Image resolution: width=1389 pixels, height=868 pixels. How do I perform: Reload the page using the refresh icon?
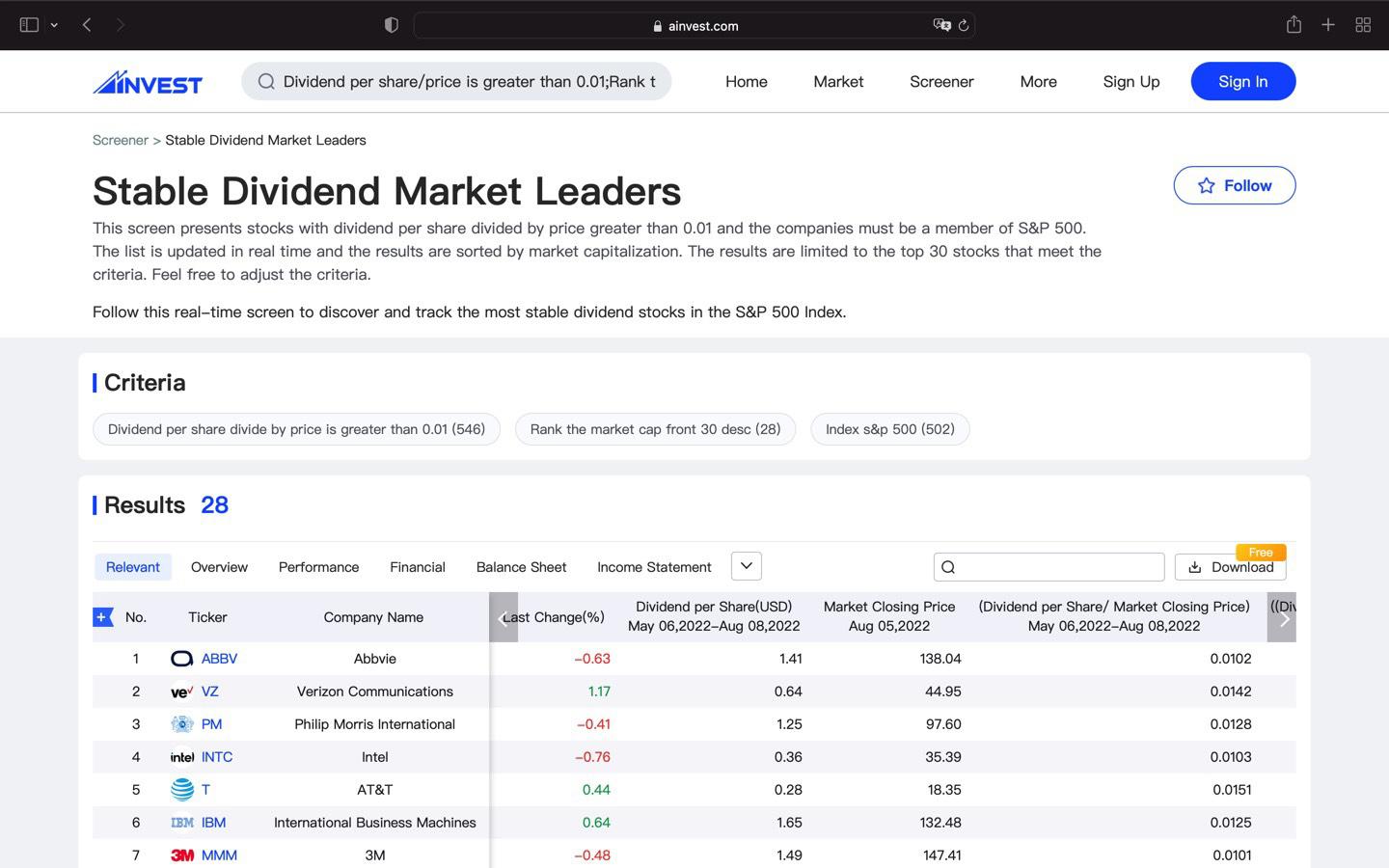(964, 26)
